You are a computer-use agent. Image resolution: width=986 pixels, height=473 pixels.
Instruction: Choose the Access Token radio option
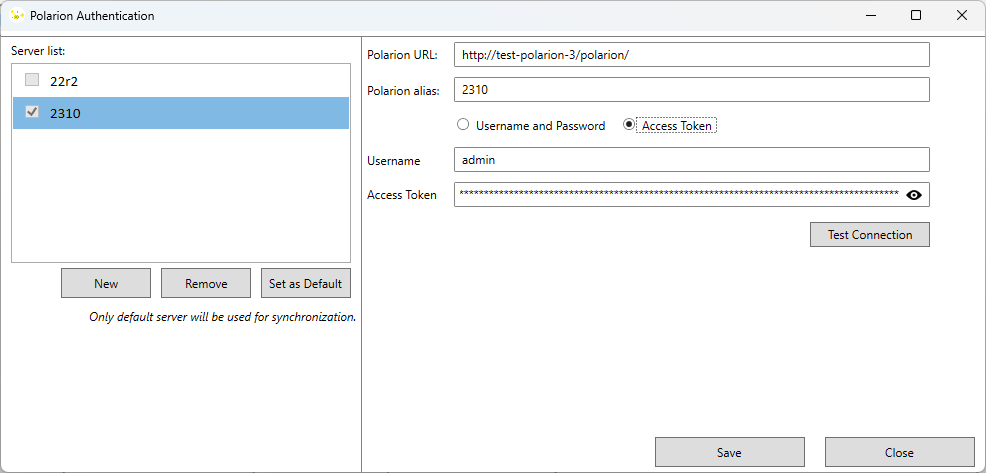629,126
